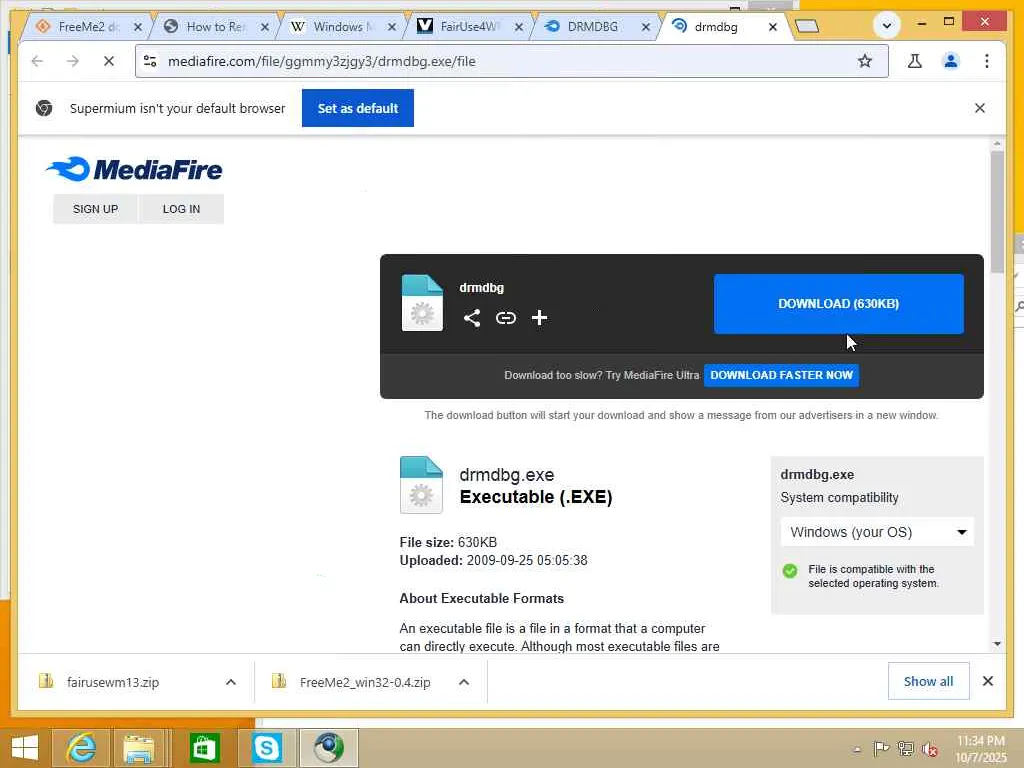1024x768 pixels.
Task: Expand FreeMe2_win32-0.4.zip download options
Action: [x=464, y=682]
